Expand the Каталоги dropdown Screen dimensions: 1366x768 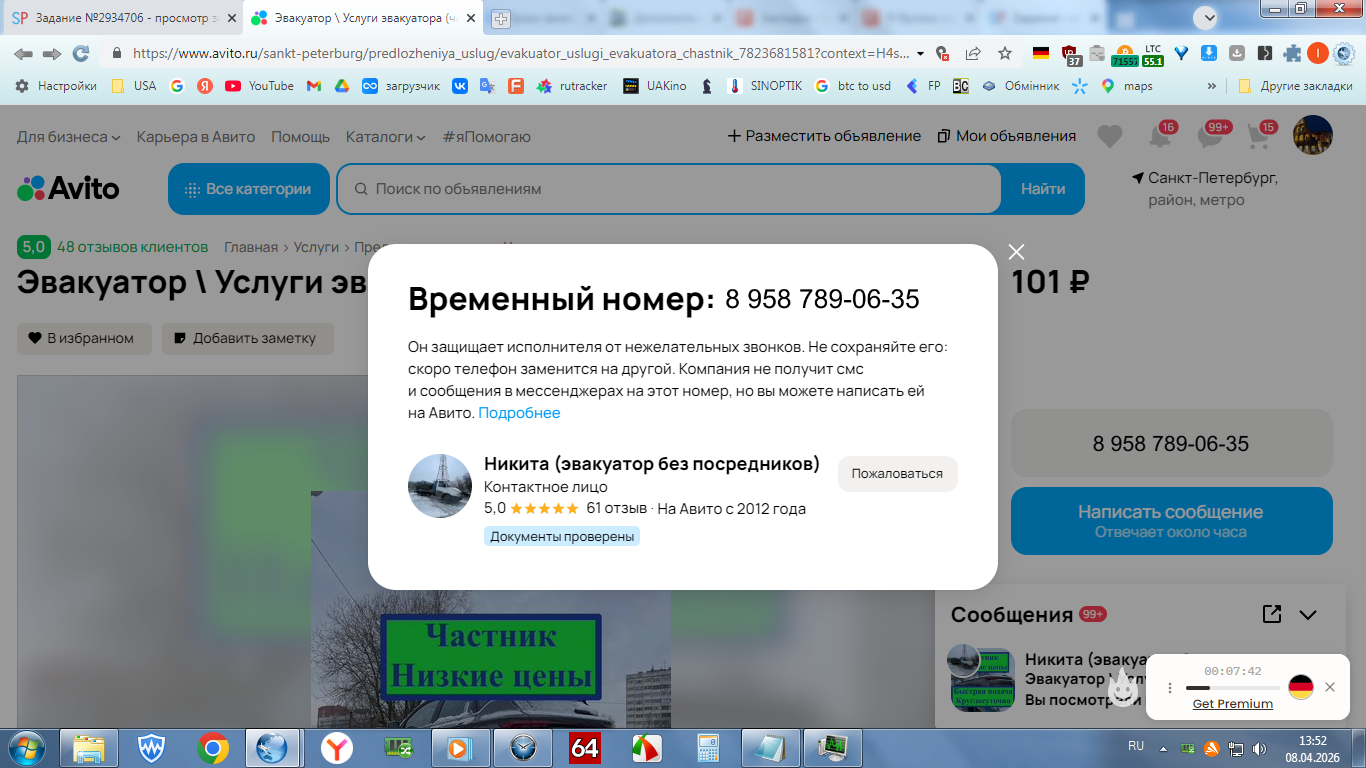pos(385,136)
